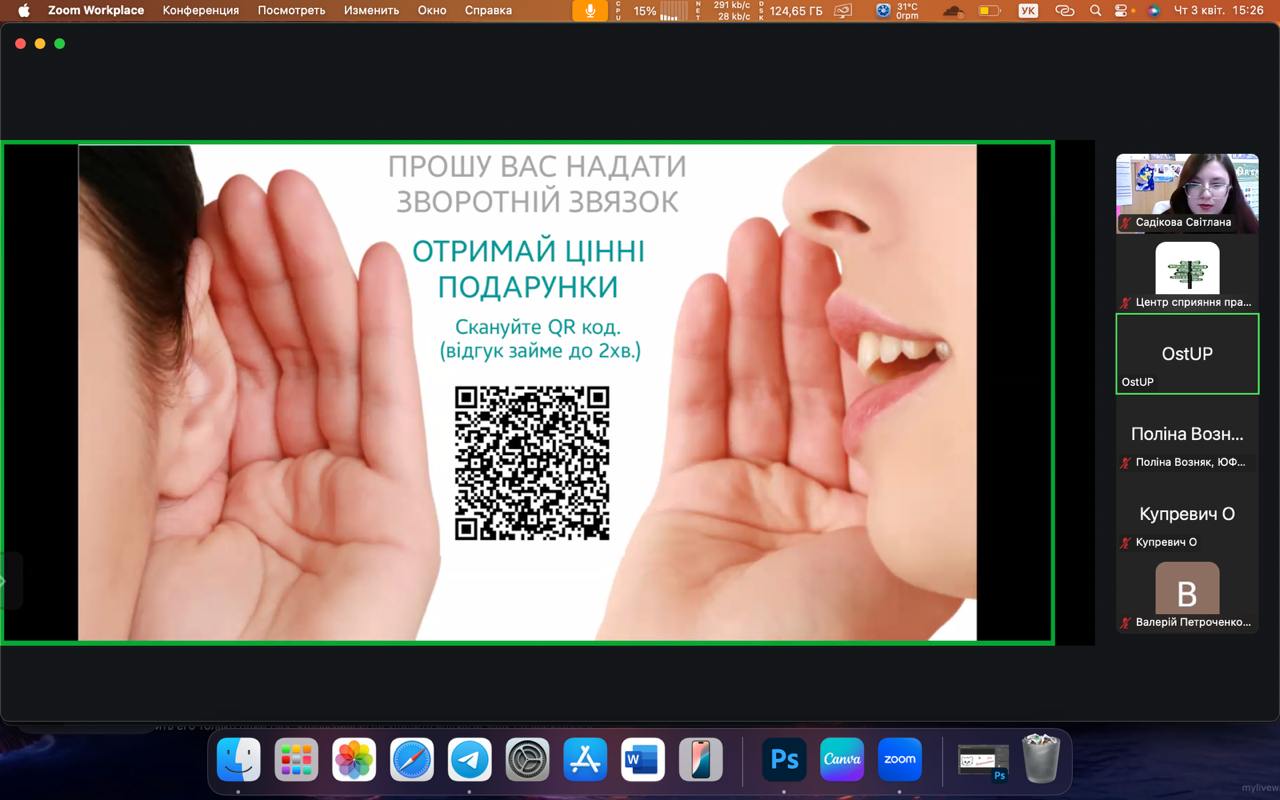
Task: Open Safari browser from the dock
Action: click(412, 760)
